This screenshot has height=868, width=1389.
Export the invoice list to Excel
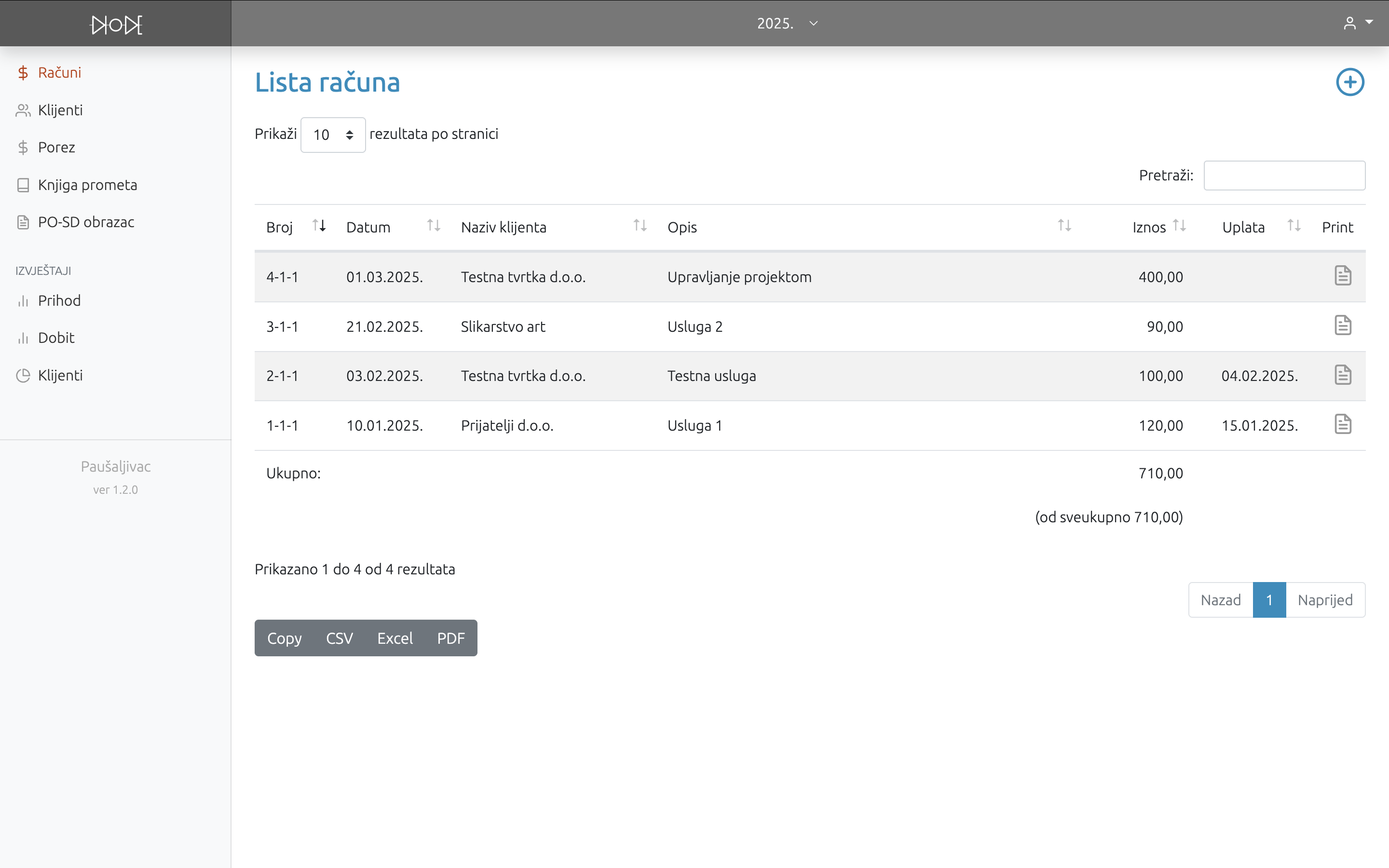tap(395, 638)
